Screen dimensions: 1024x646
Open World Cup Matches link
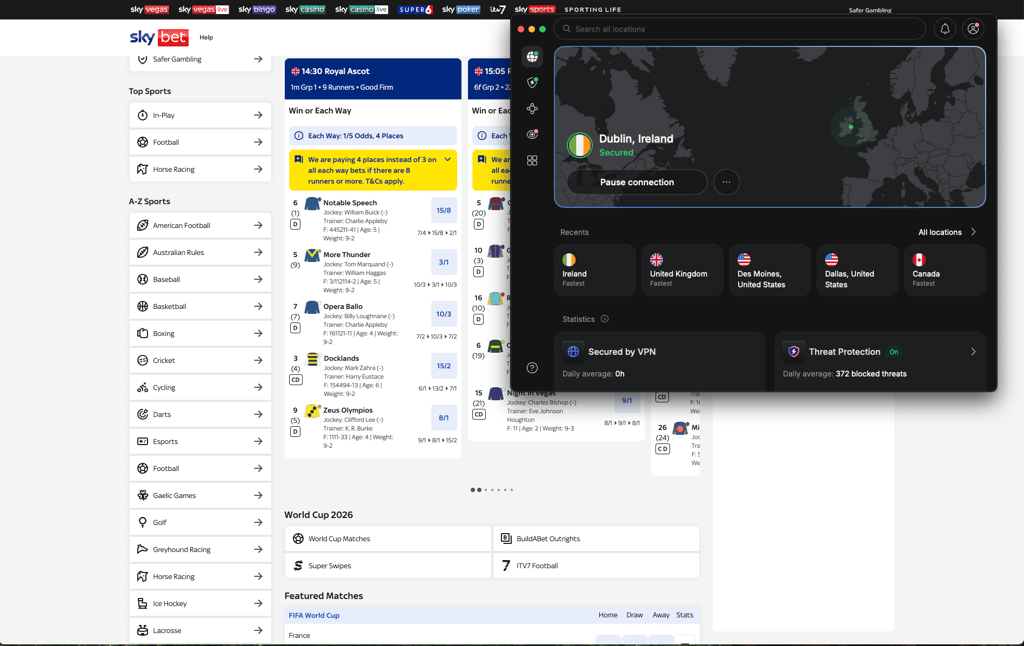click(388, 539)
